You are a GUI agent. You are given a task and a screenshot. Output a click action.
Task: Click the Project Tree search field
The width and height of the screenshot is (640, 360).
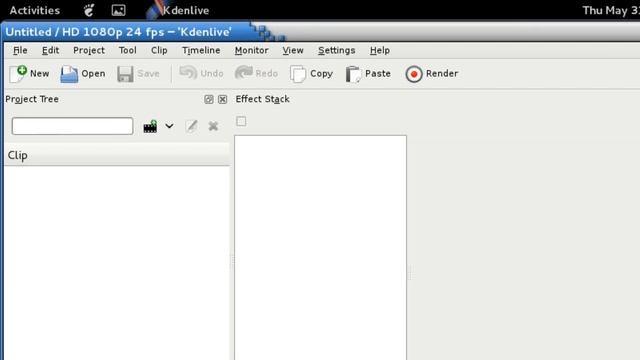pyautogui.click(x=72, y=126)
